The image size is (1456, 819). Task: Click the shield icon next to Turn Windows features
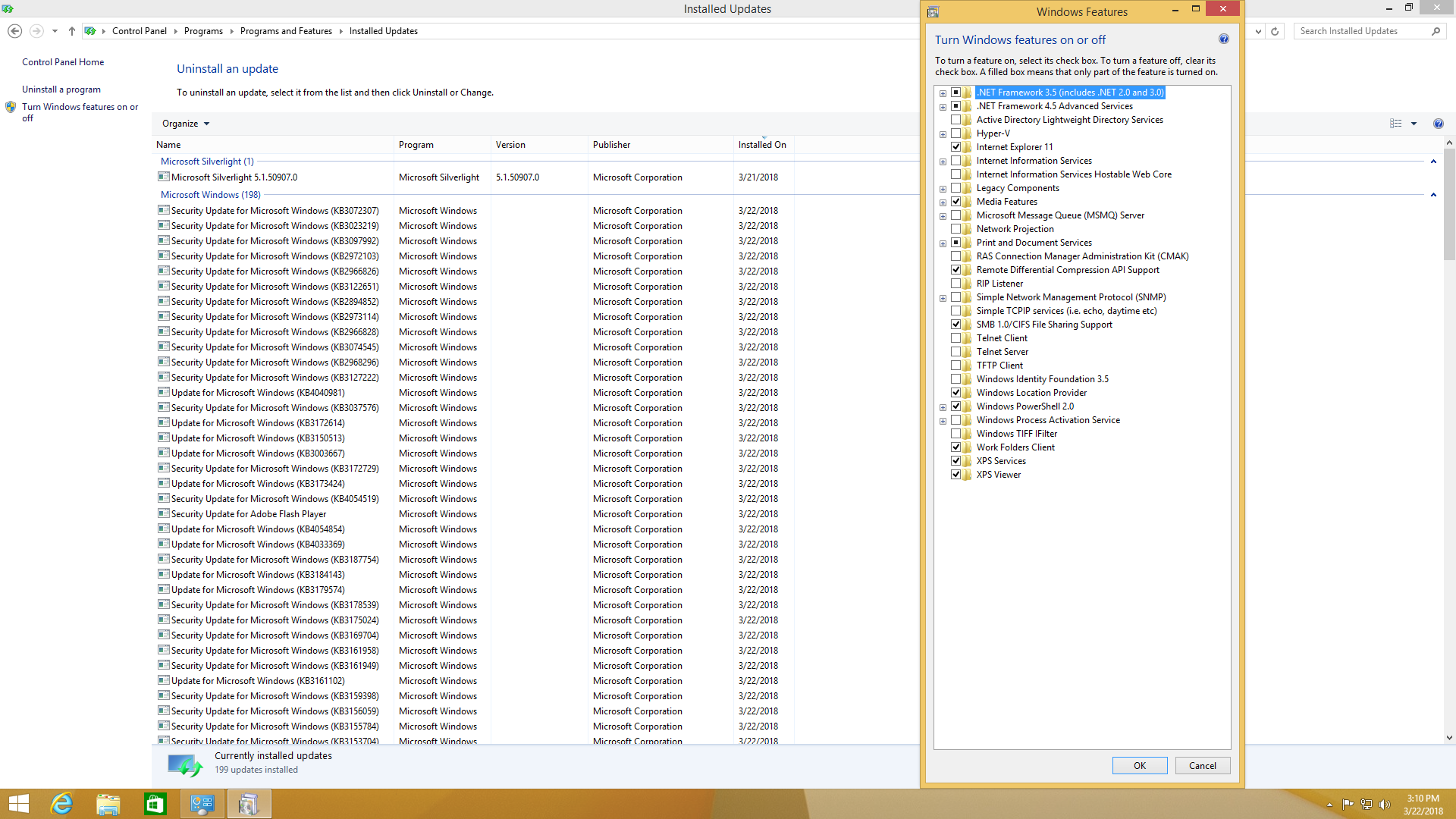(x=11, y=107)
